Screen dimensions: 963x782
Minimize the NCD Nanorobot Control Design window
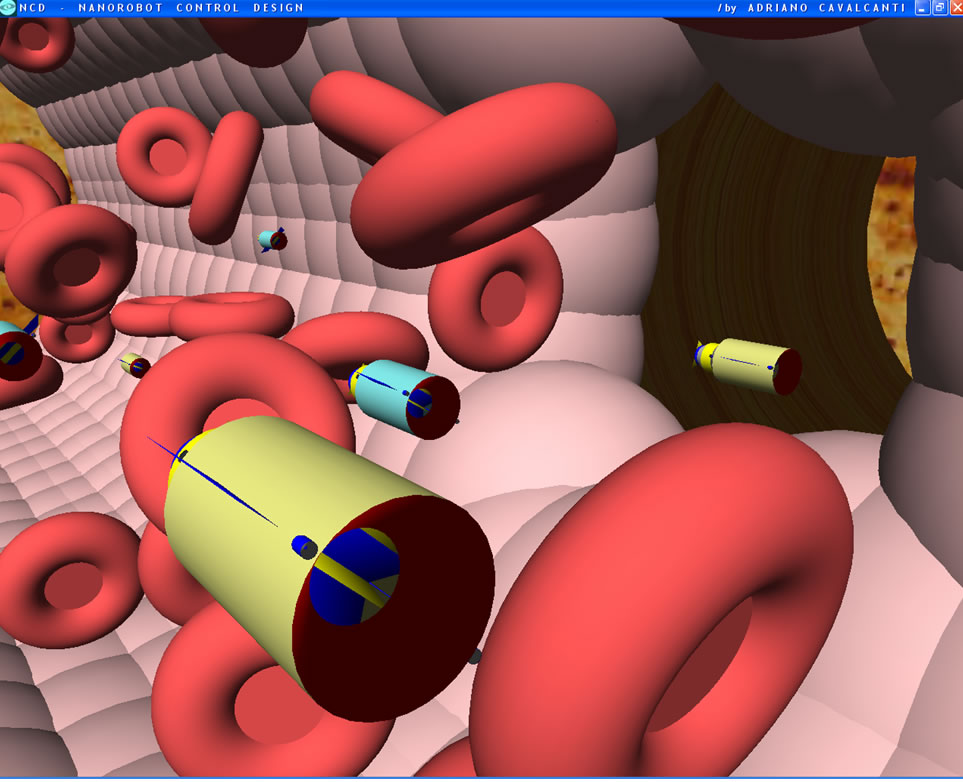[922, 7]
